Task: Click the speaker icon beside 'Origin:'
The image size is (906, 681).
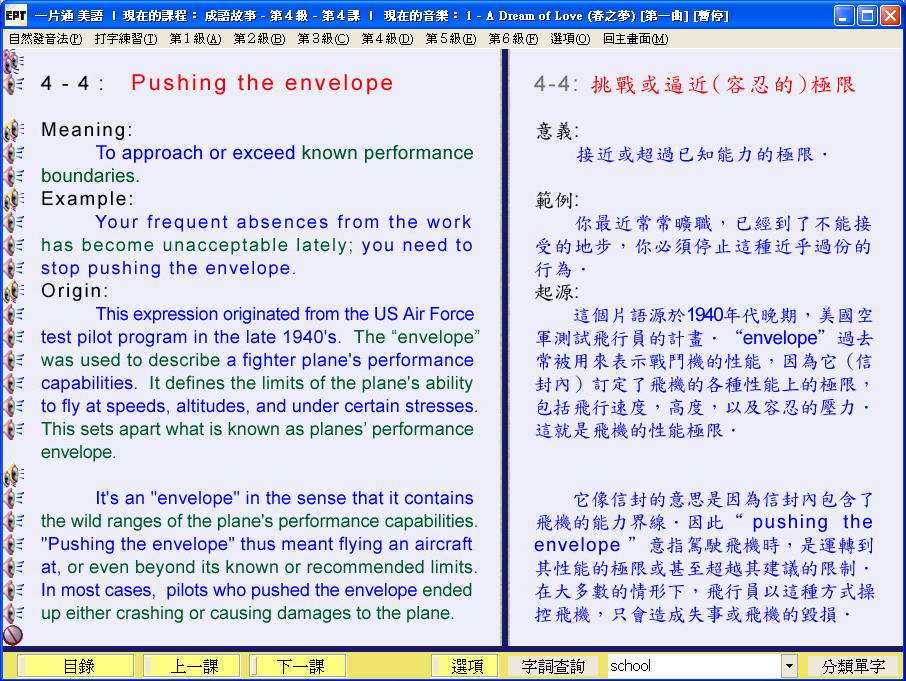Action: [14, 291]
